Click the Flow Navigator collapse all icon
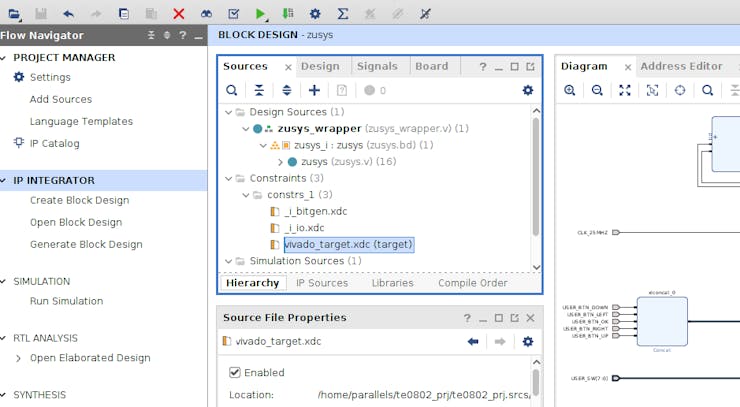Screen dimensions: 740x407 tap(151, 35)
